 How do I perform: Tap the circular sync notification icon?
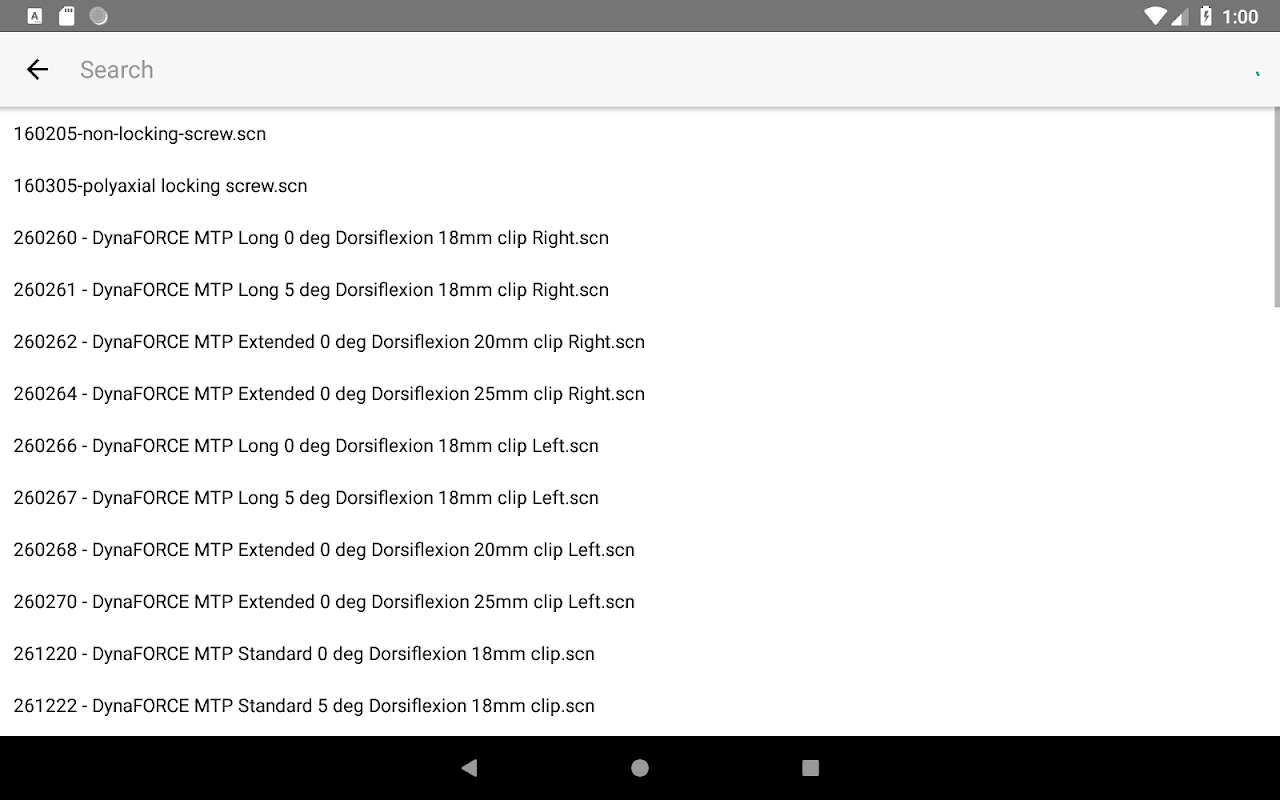(98, 16)
